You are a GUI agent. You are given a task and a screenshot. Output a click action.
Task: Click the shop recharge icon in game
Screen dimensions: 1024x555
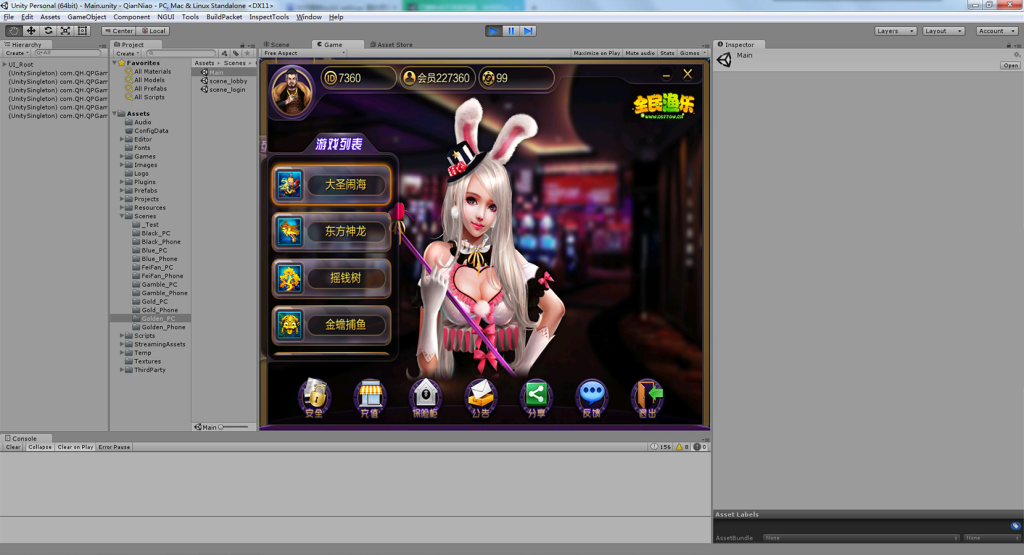coord(370,395)
